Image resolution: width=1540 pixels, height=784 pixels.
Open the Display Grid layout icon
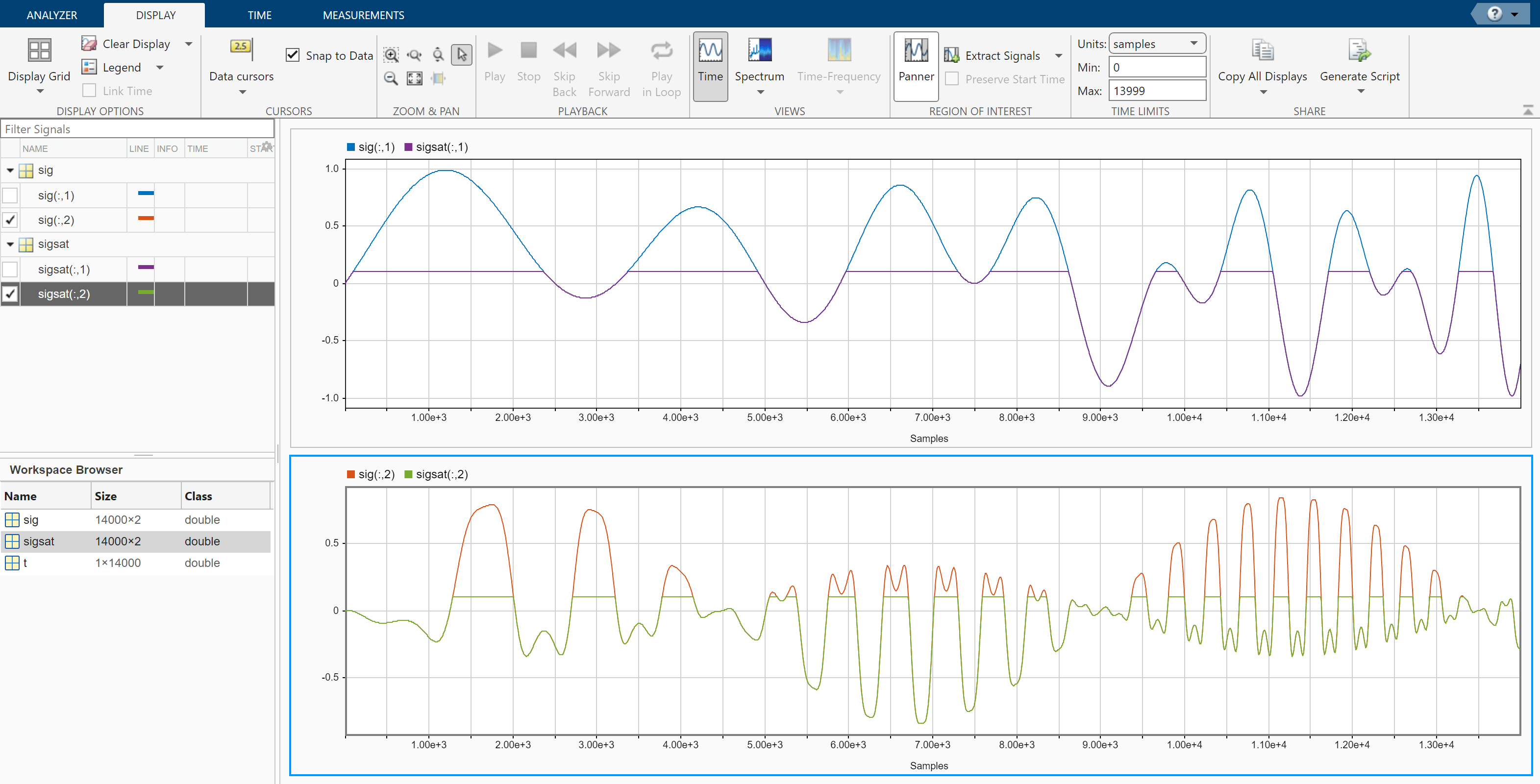click(x=39, y=50)
